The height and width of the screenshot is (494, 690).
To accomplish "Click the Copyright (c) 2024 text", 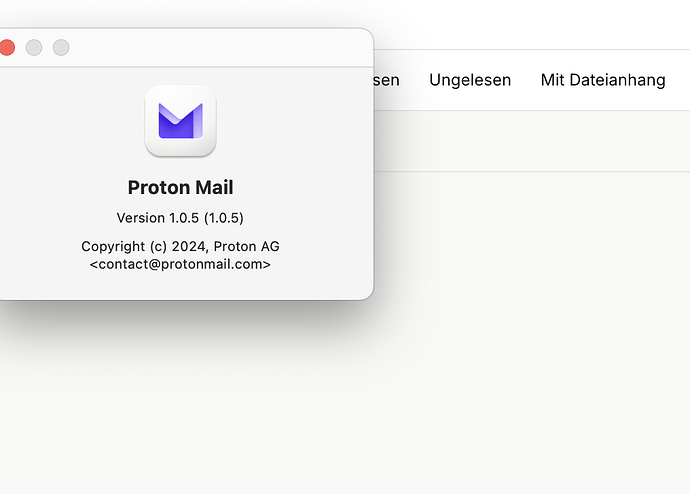I will click(x=144, y=246).
